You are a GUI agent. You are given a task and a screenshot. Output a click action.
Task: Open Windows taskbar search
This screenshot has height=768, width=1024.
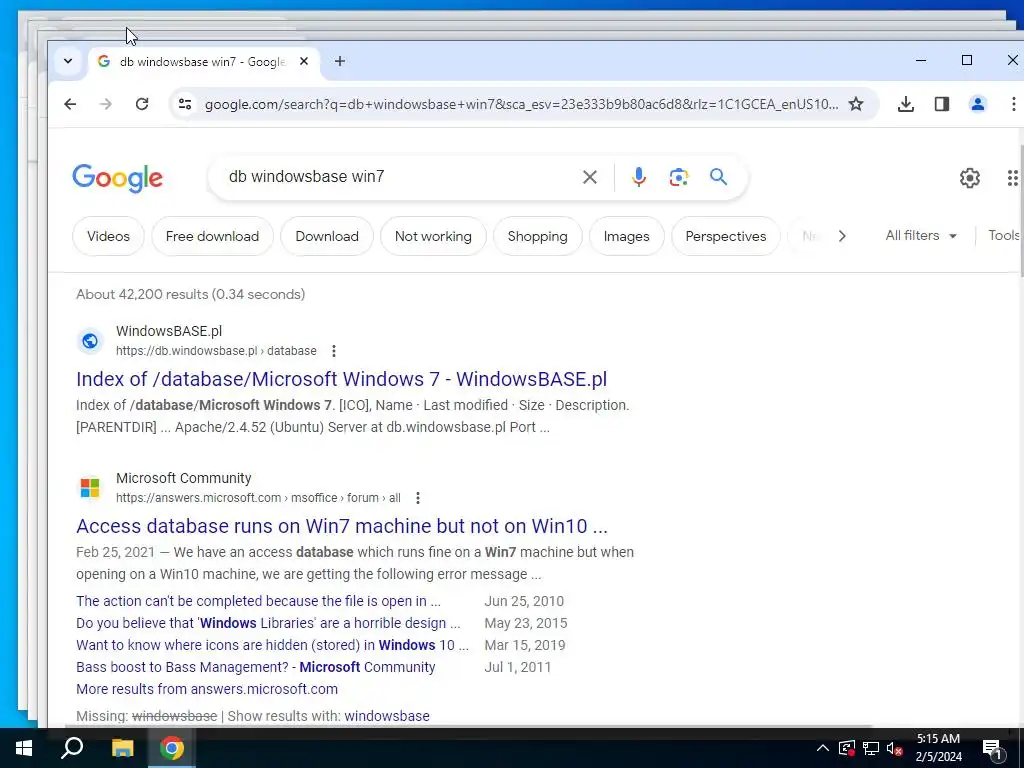72,748
